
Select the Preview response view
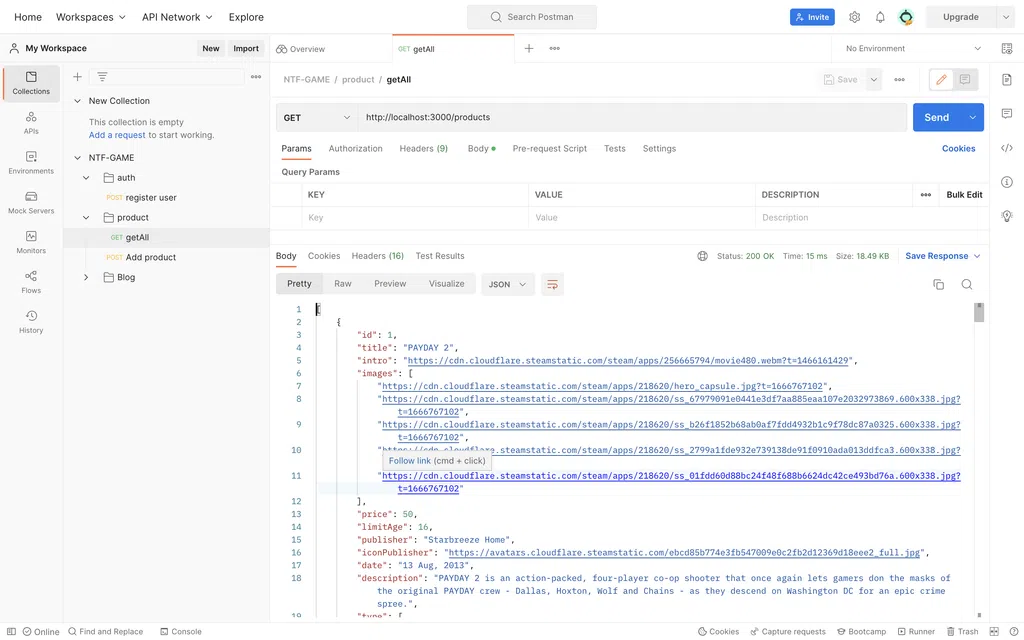(390, 283)
